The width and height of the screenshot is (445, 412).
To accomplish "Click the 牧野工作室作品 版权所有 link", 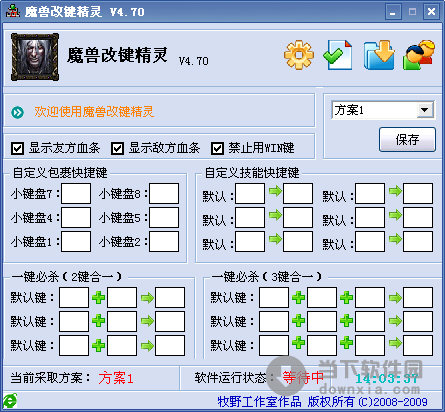I will (322, 401).
